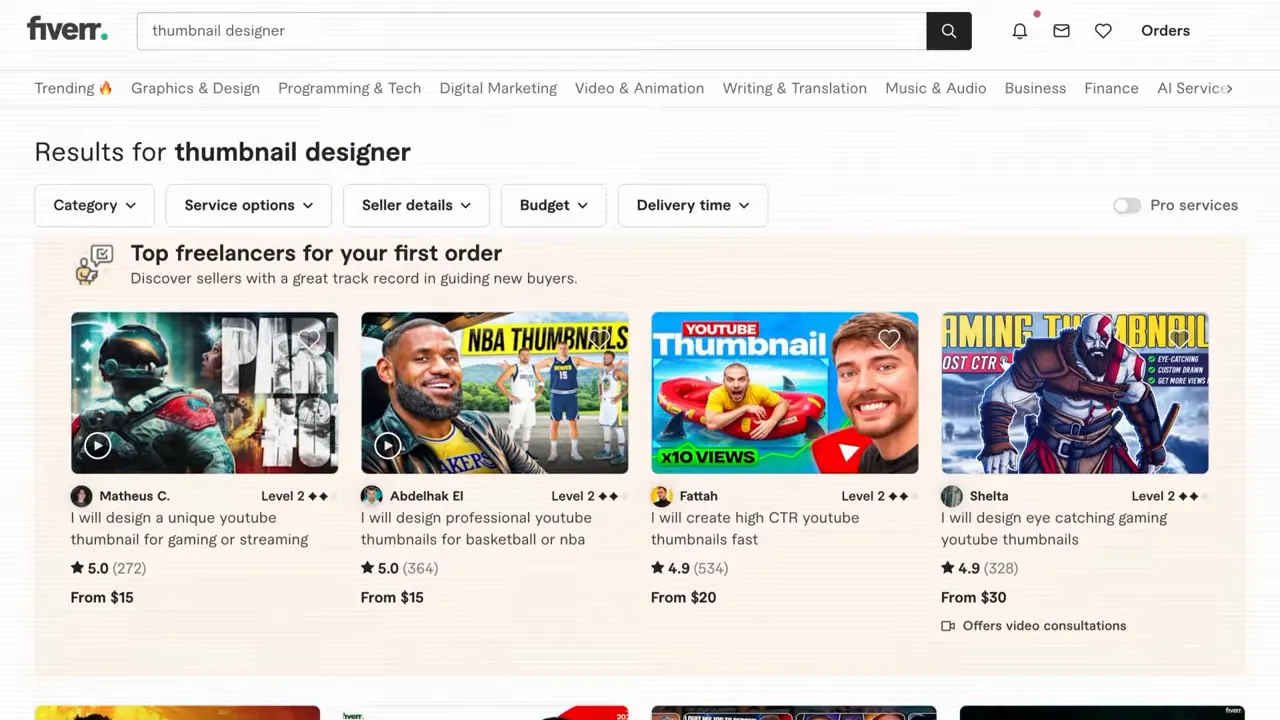
Task: Favorite Shelta's gig with heart icon
Action: 1179,340
